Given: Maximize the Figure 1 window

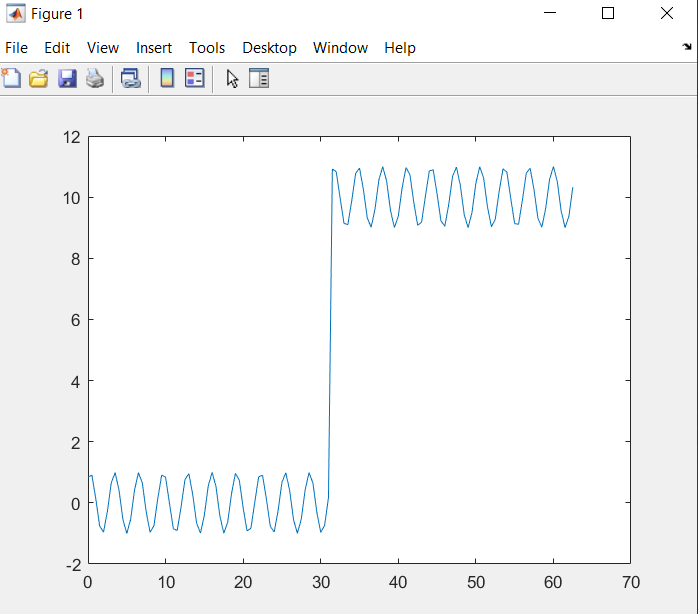Looking at the screenshot, I should tap(608, 14).
